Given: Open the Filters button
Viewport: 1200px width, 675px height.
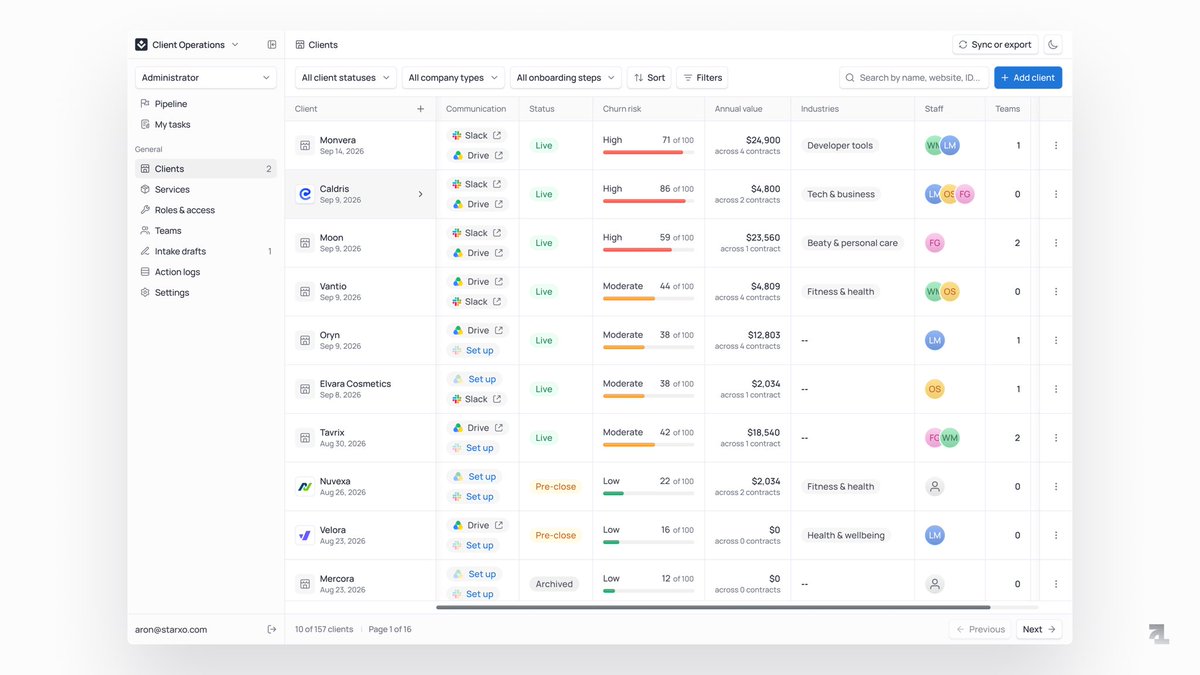Looking at the screenshot, I should (x=702, y=78).
